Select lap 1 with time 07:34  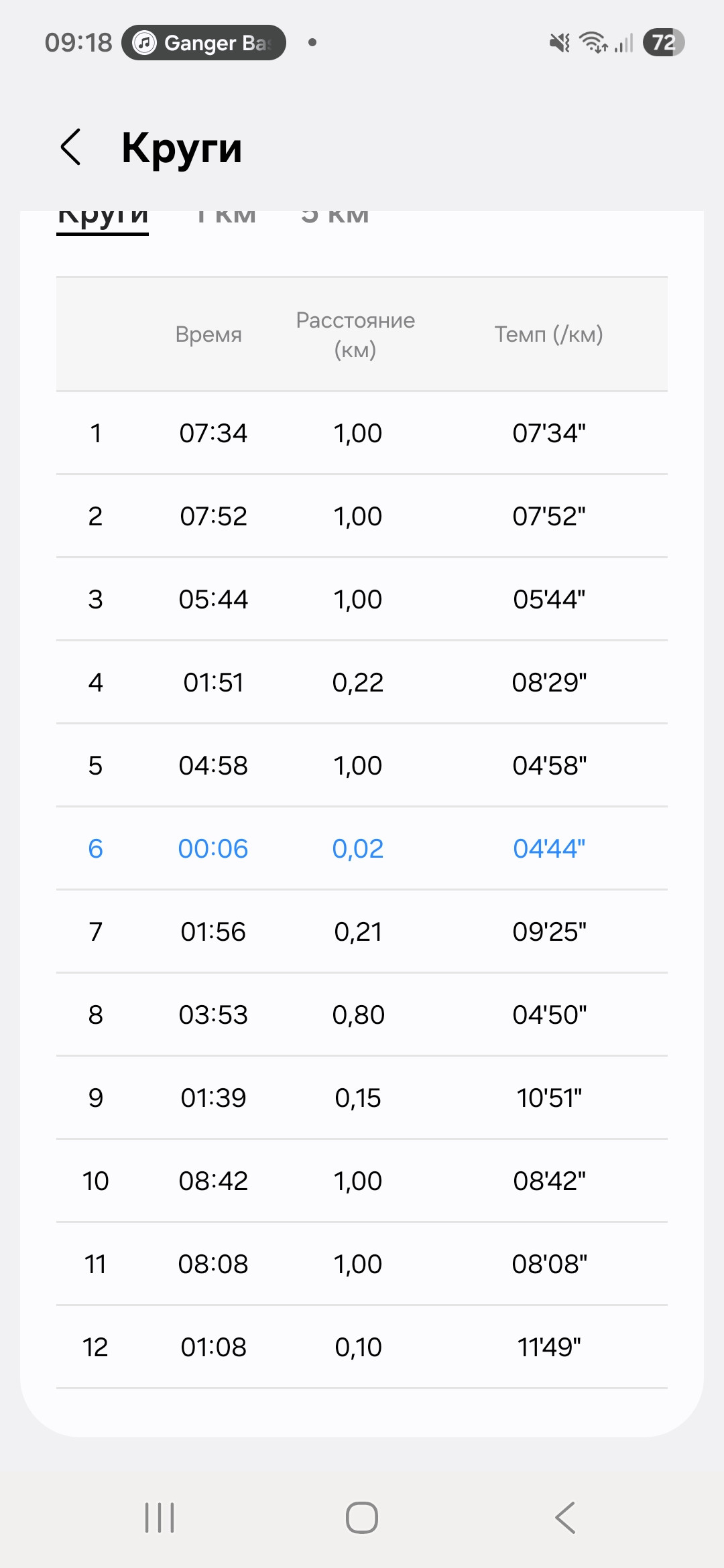(362, 433)
